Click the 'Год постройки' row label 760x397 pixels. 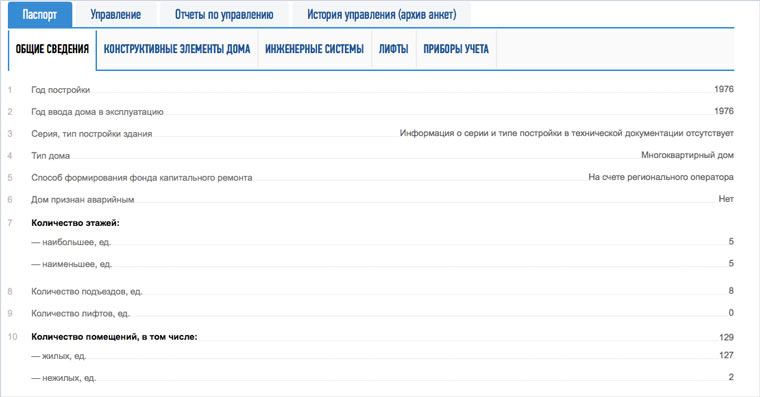tap(61, 90)
